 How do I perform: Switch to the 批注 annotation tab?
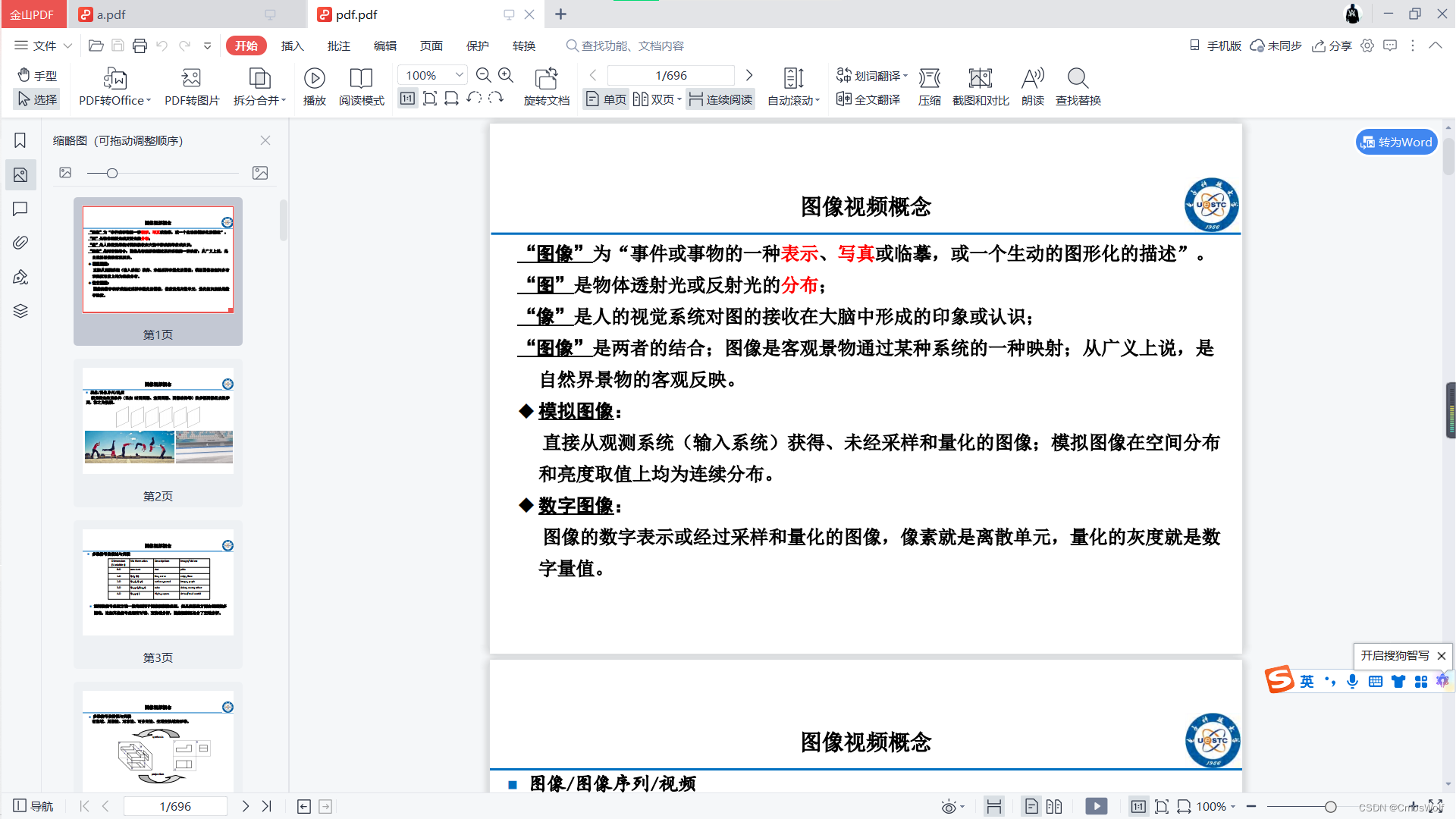338,45
